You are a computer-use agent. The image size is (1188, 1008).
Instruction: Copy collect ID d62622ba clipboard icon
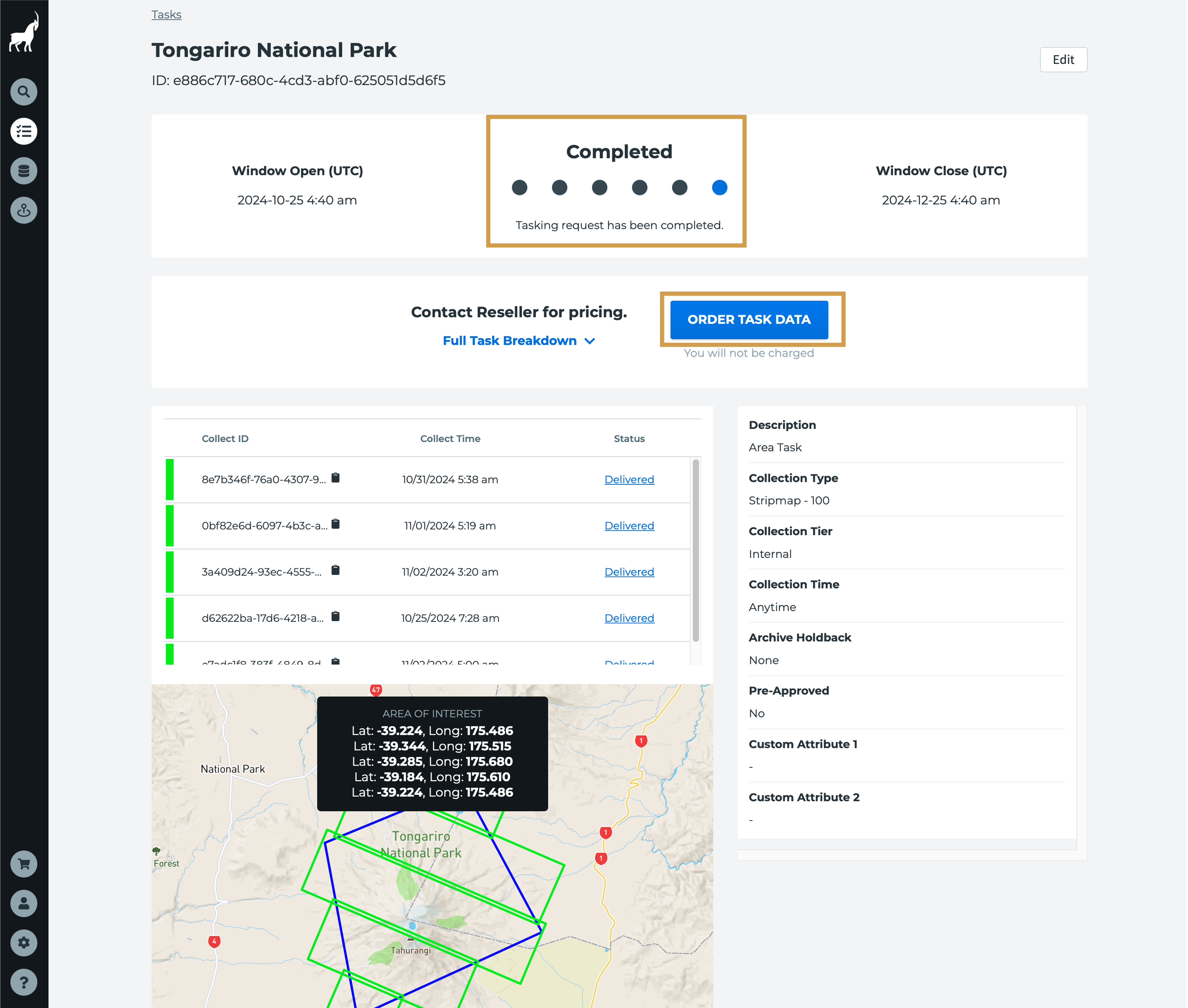coord(336,617)
